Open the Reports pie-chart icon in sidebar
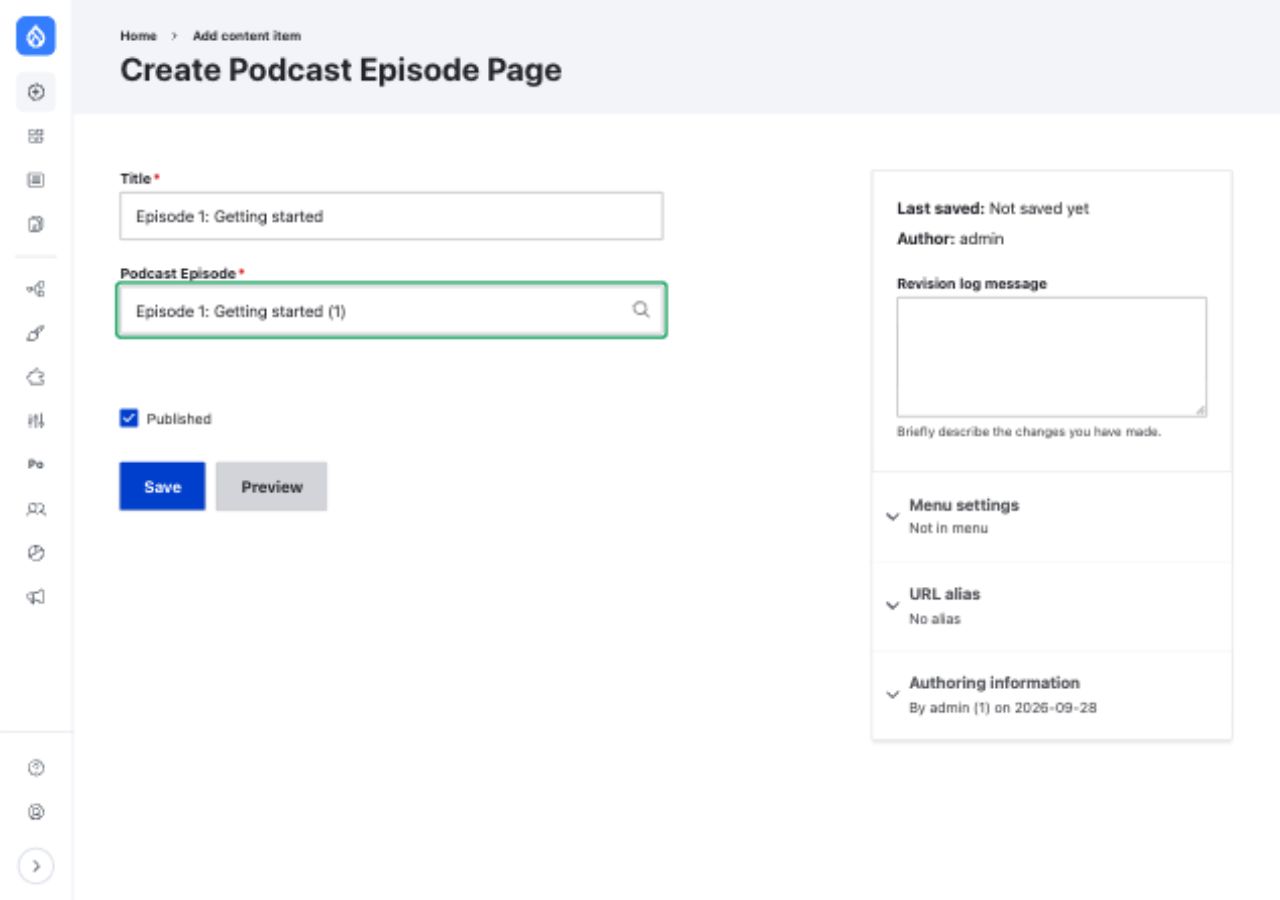This screenshot has width=1280, height=900. (36, 553)
